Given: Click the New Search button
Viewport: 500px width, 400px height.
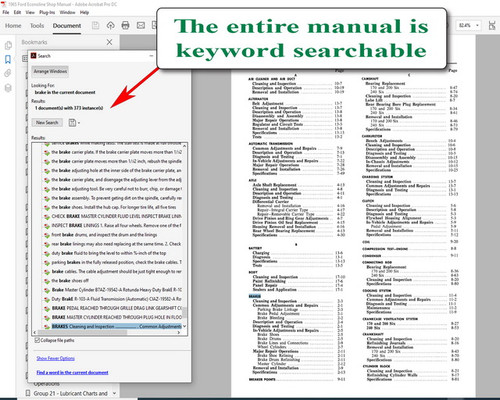Looking at the screenshot, I should (47, 123).
